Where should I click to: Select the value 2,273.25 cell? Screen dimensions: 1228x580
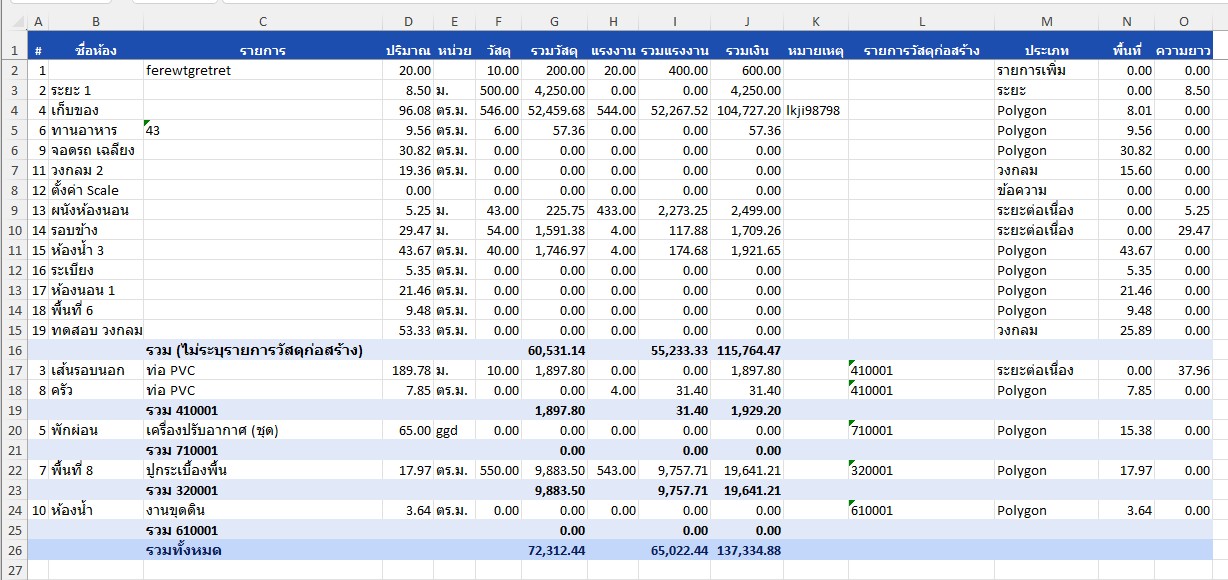[675, 210]
